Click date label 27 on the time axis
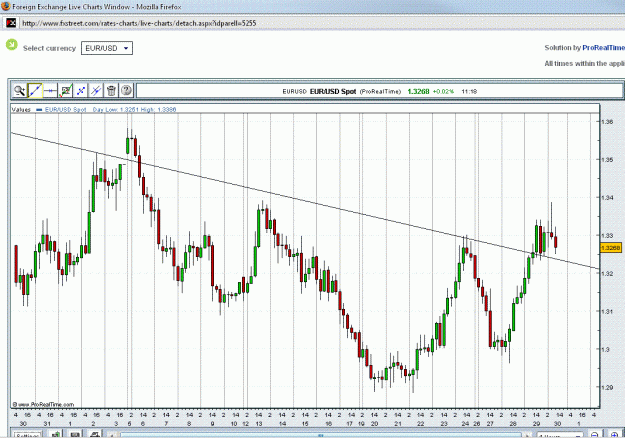This screenshot has width=625, height=438. 490,424
